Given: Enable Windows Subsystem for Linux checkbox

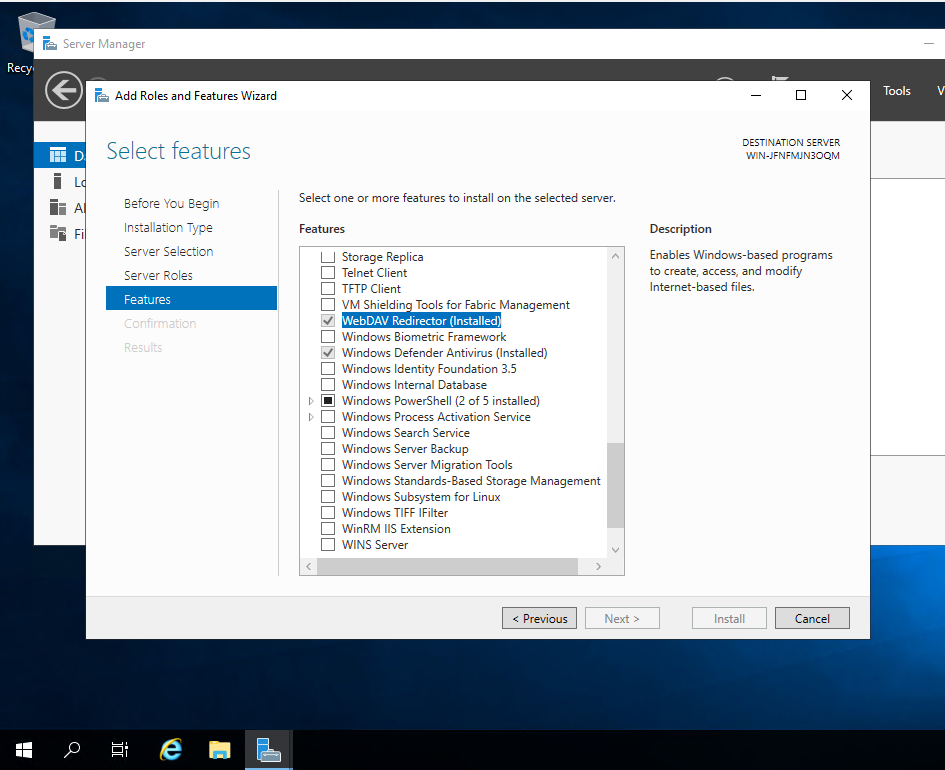Looking at the screenshot, I should [x=328, y=496].
